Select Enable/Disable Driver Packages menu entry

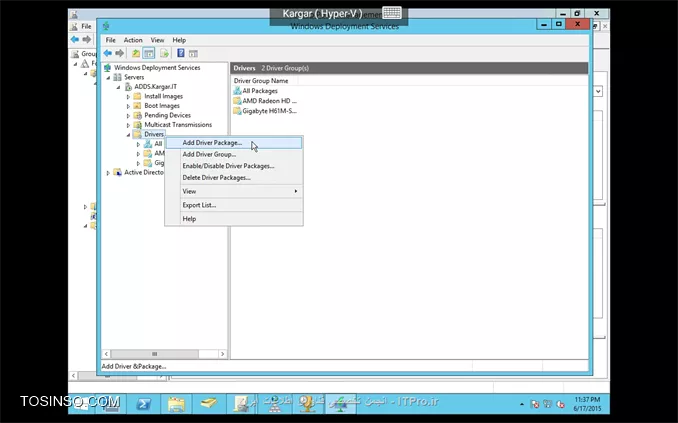pos(234,166)
